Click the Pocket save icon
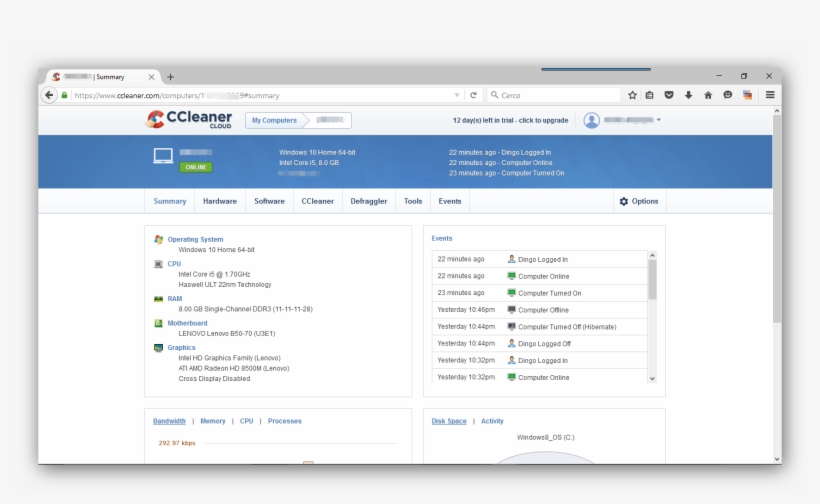This screenshot has height=504, width=820. point(669,95)
